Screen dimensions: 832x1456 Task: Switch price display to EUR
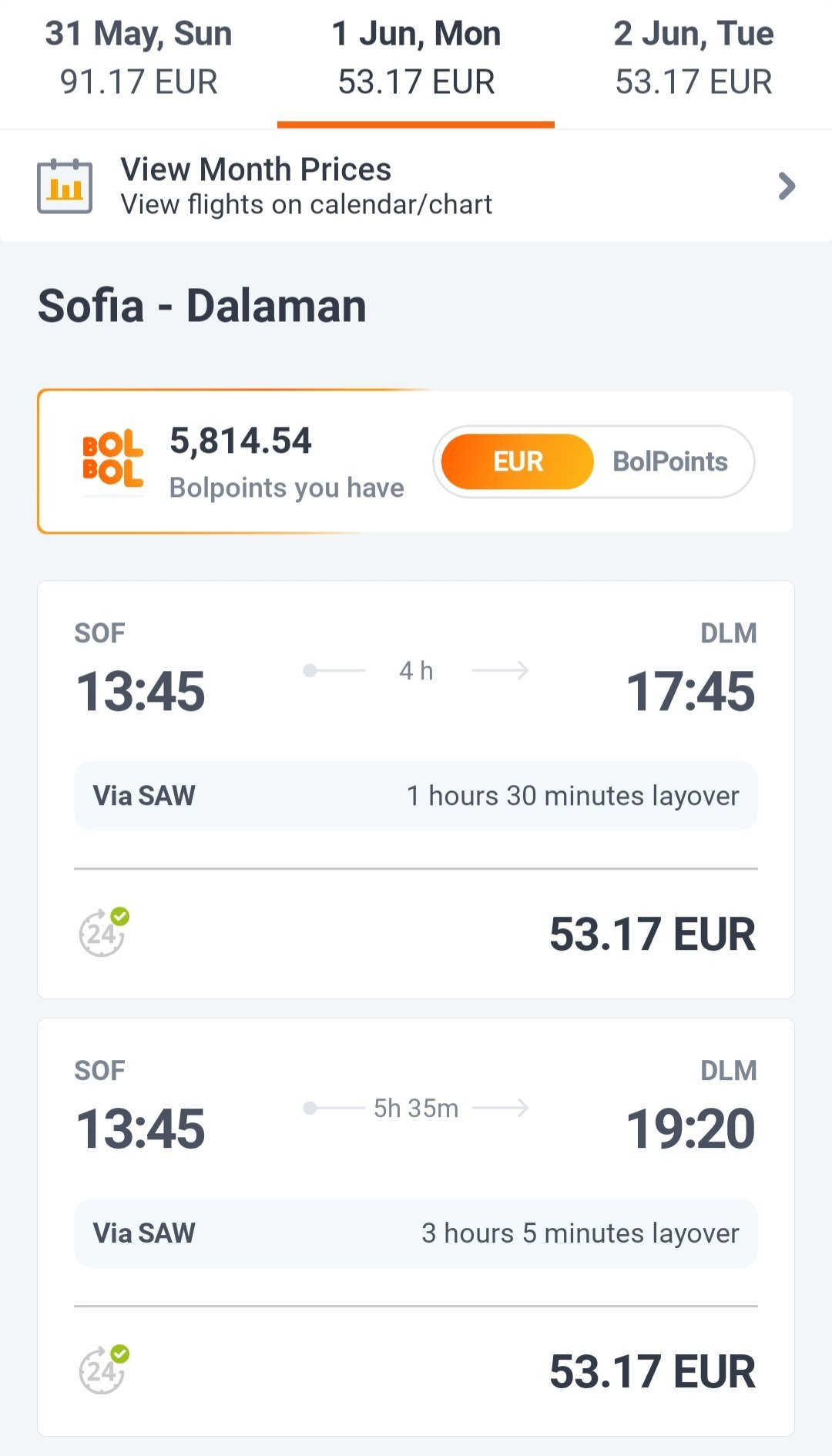point(518,461)
